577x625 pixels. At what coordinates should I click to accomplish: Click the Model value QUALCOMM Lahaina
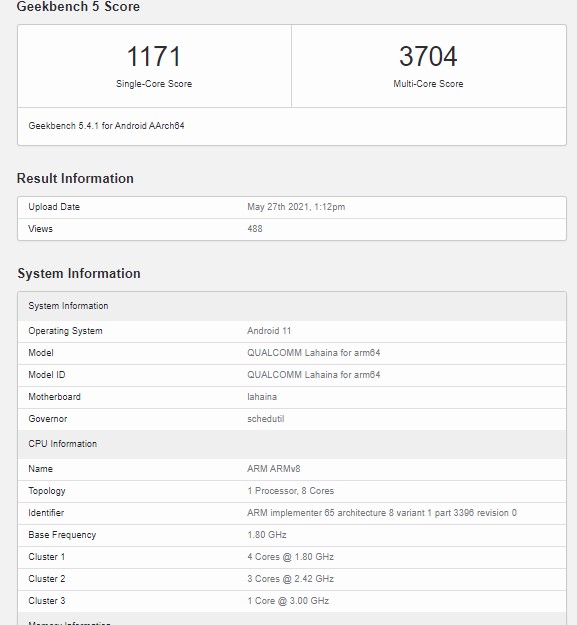[x=314, y=353]
